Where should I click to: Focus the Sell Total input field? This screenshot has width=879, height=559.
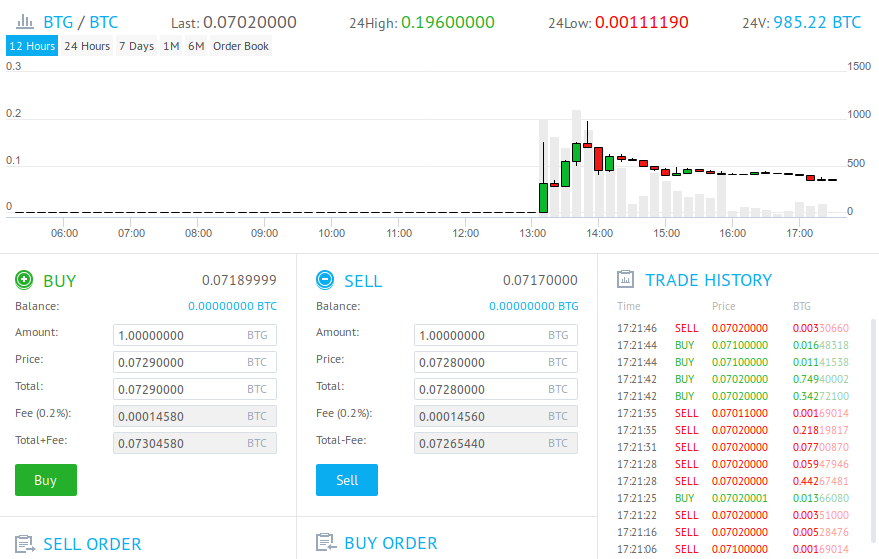point(496,389)
